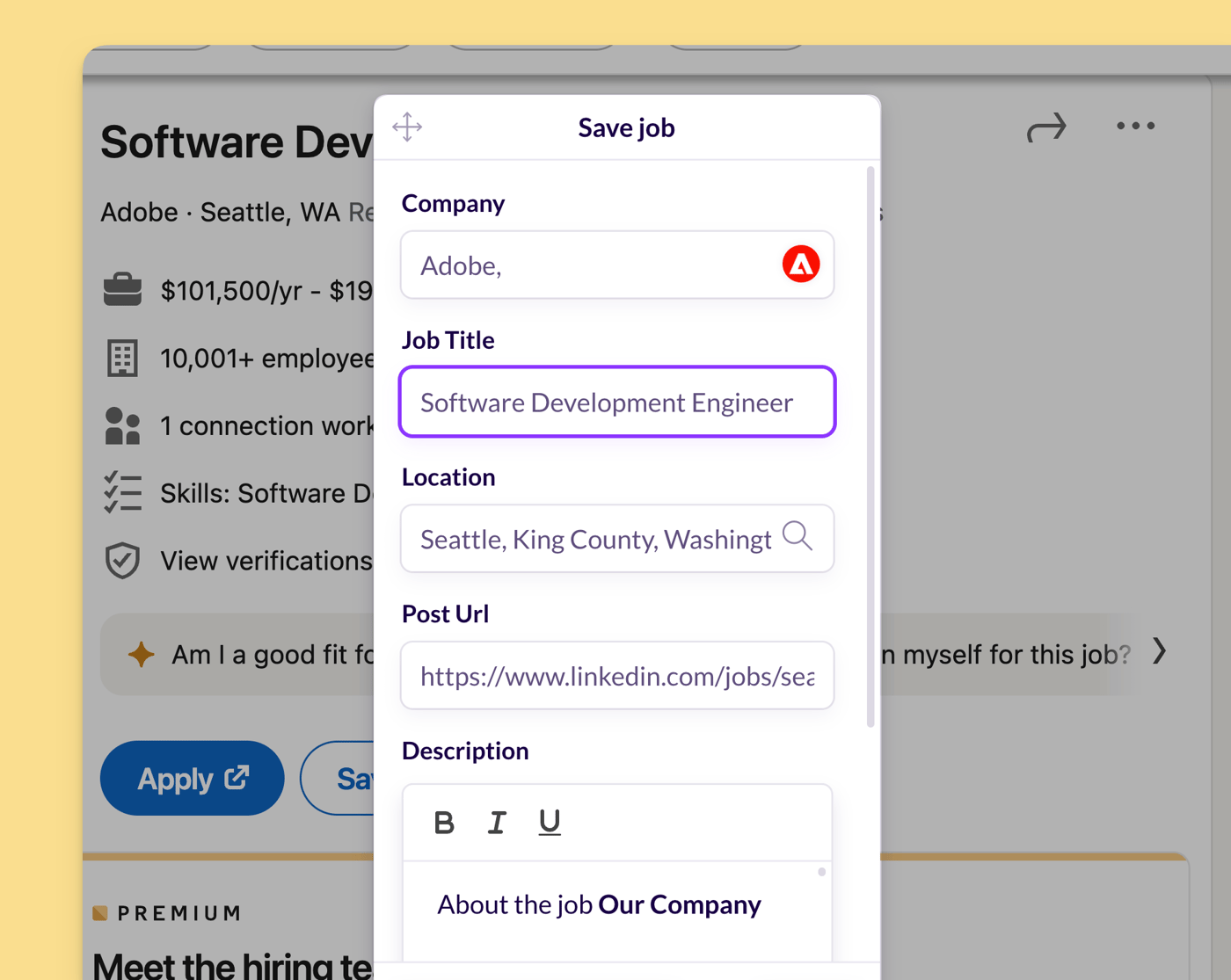Click the search icon in Location field
This screenshot has height=980, width=1231.
[x=798, y=535]
